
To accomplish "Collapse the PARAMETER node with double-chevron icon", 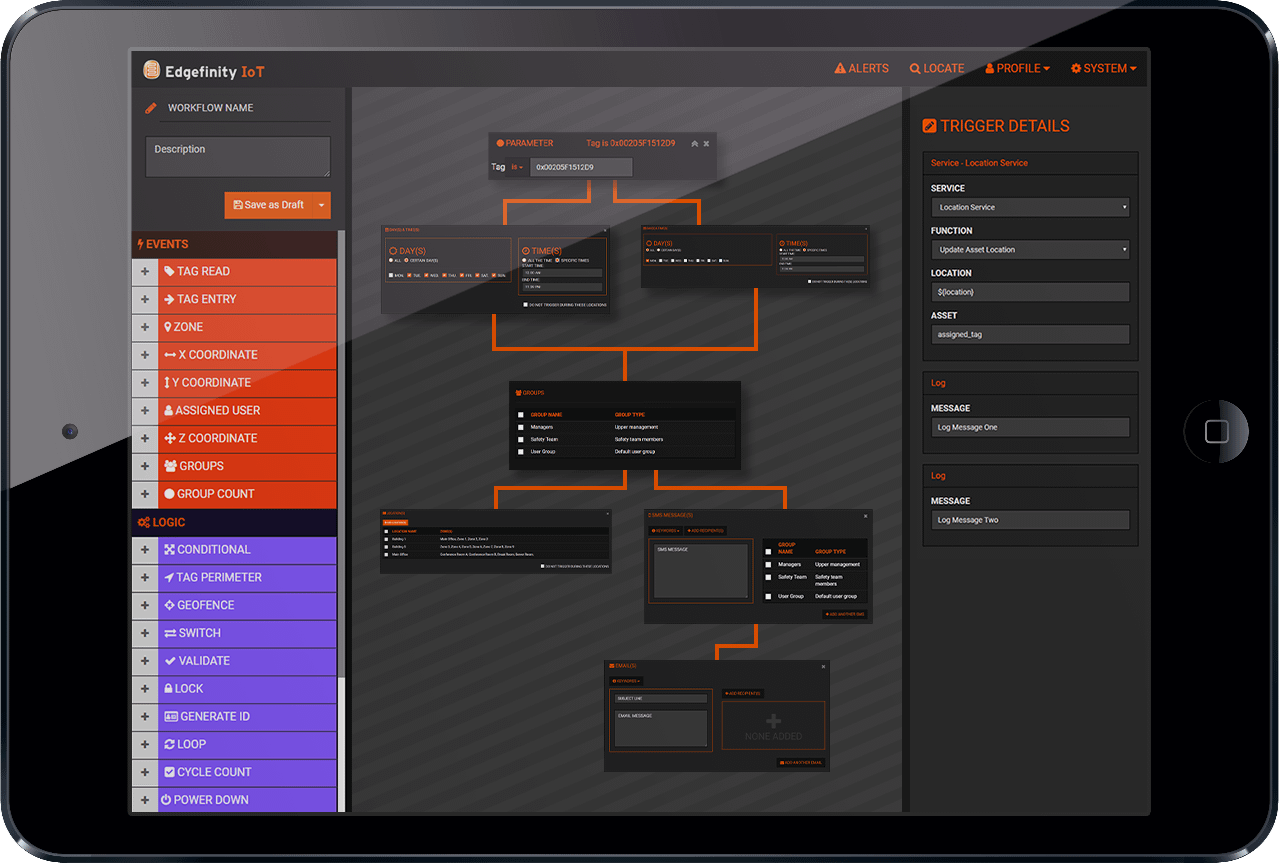I will coord(694,144).
